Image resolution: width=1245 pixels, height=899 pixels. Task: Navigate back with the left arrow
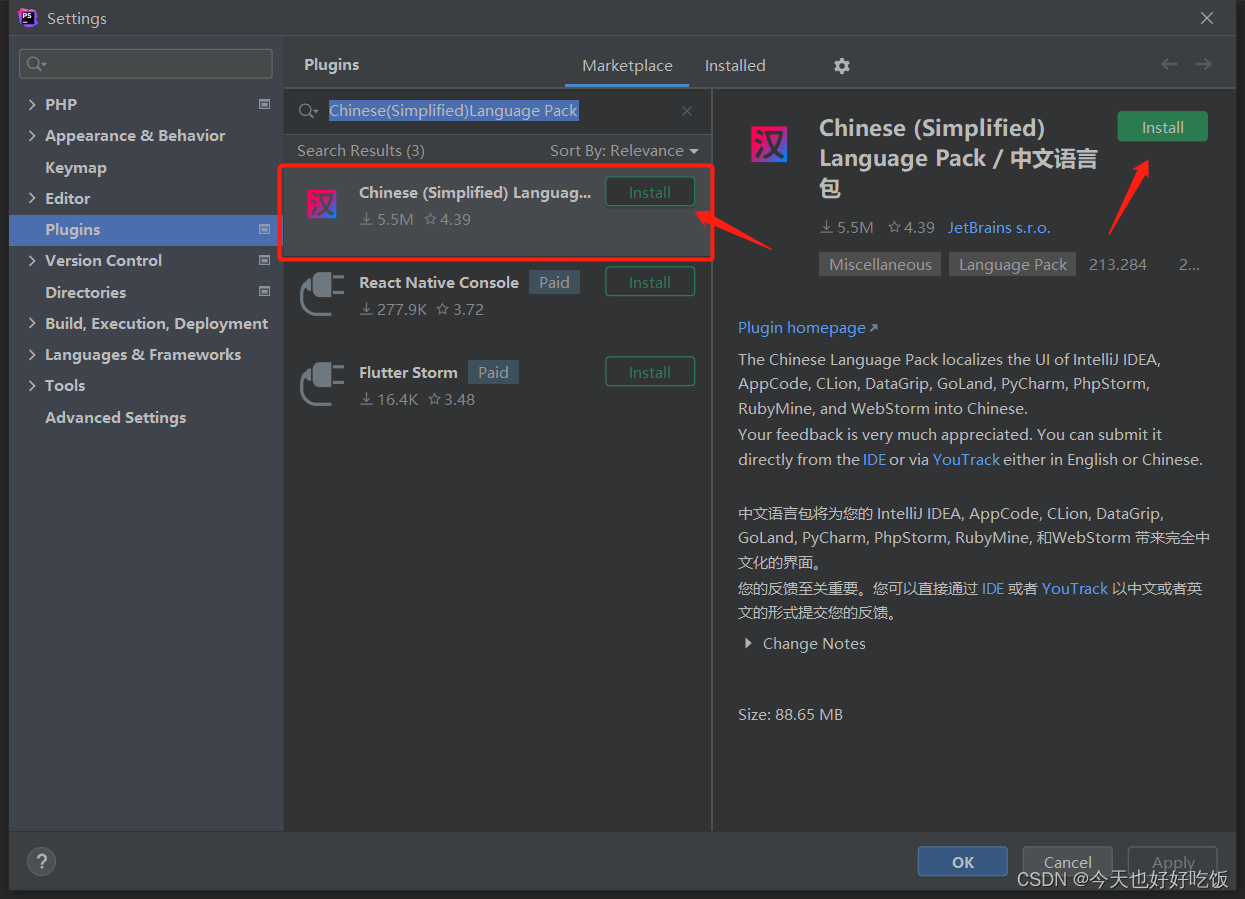1169,64
